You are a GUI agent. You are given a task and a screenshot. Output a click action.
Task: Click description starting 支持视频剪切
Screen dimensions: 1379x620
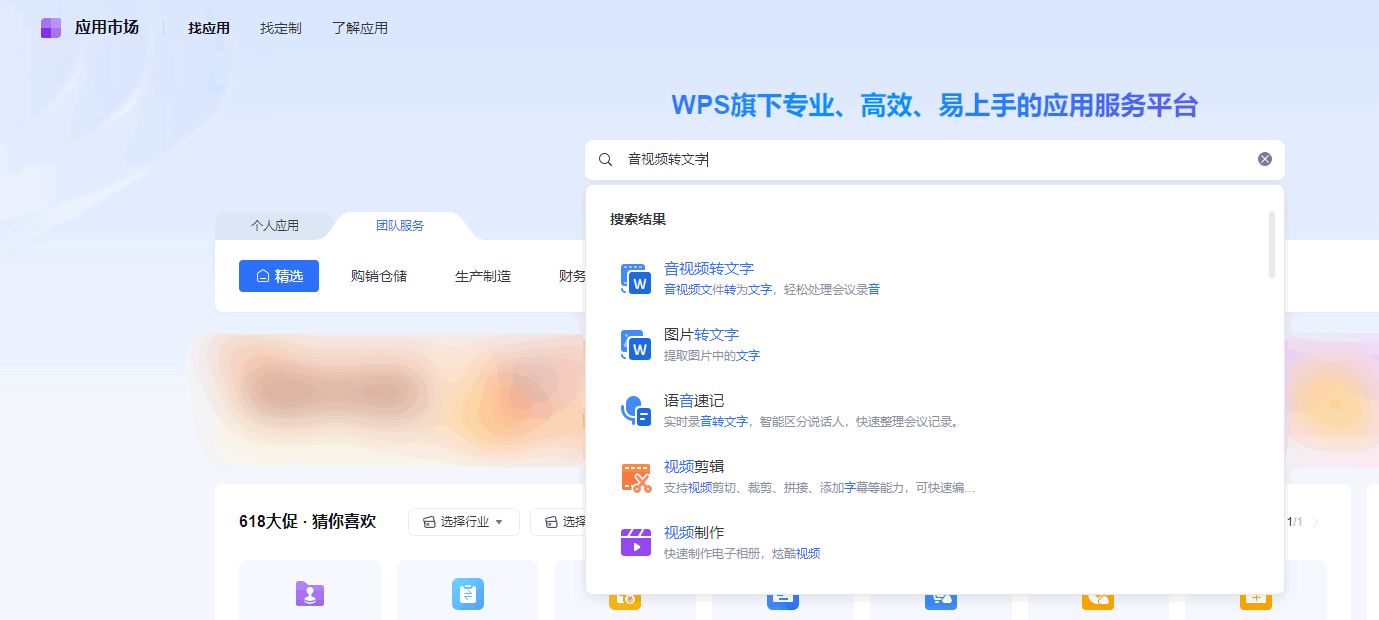819,488
